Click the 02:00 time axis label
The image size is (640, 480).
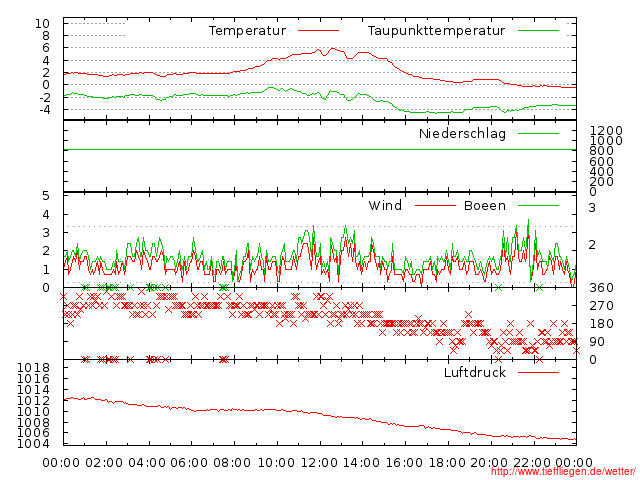click(104, 462)
